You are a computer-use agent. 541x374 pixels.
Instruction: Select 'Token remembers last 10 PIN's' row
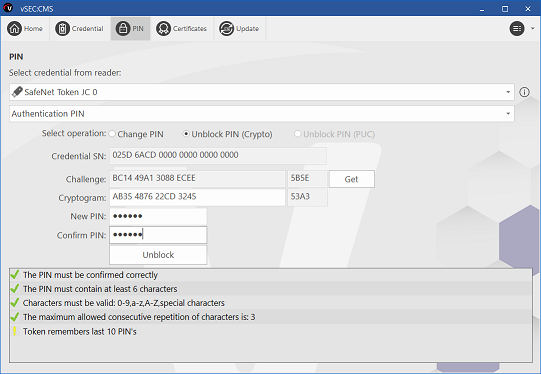(x=270, y=332)
